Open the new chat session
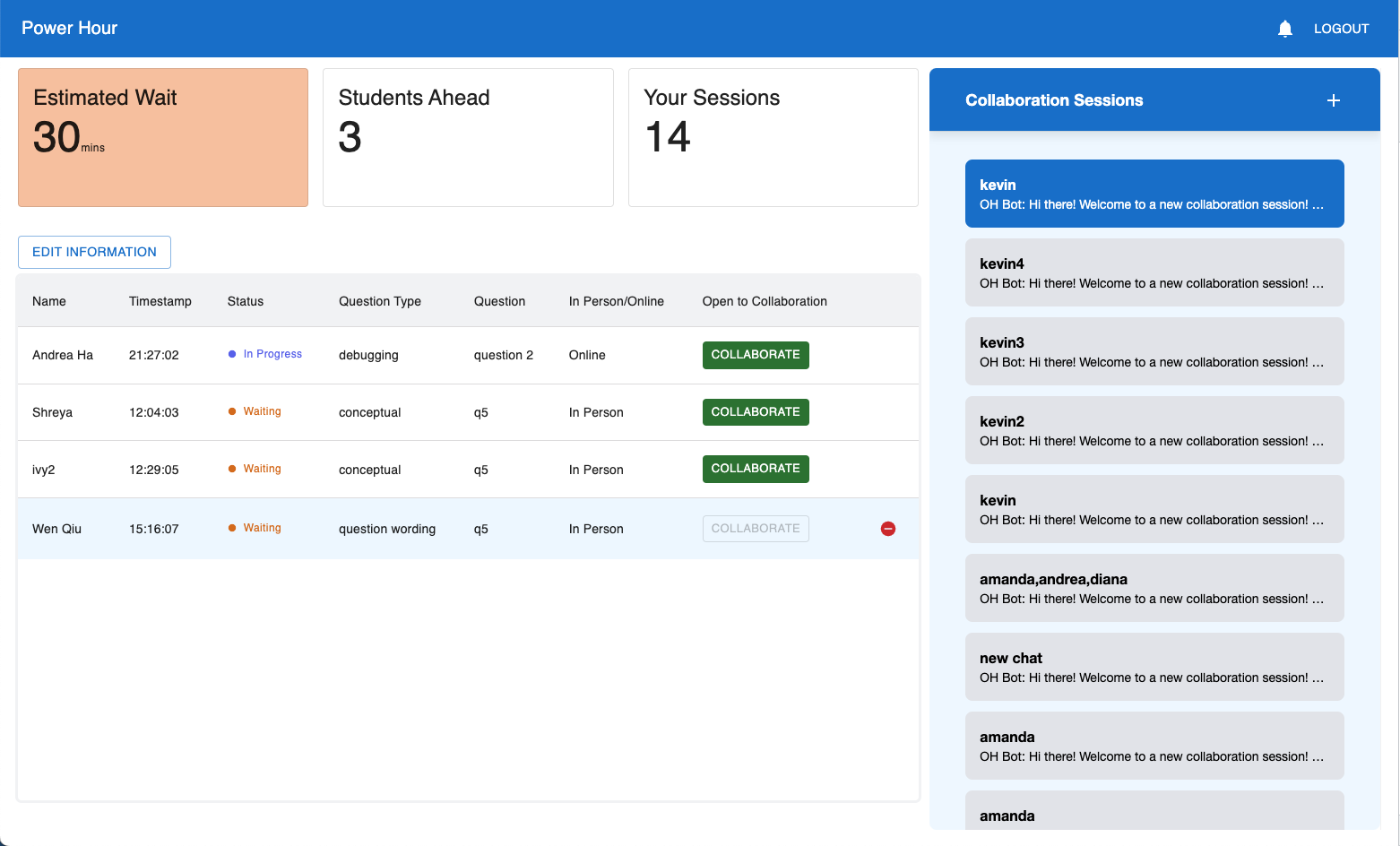 pyautogui.click(x=1154, y=667)
